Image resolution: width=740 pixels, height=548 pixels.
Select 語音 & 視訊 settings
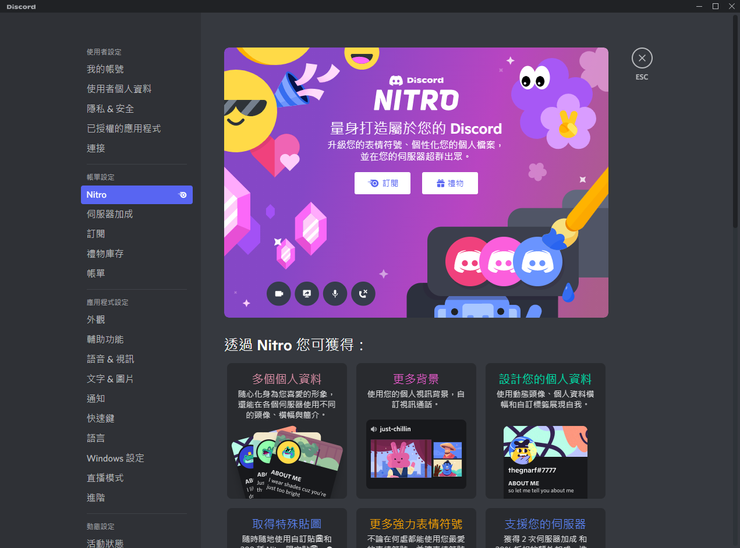point(110,359)
